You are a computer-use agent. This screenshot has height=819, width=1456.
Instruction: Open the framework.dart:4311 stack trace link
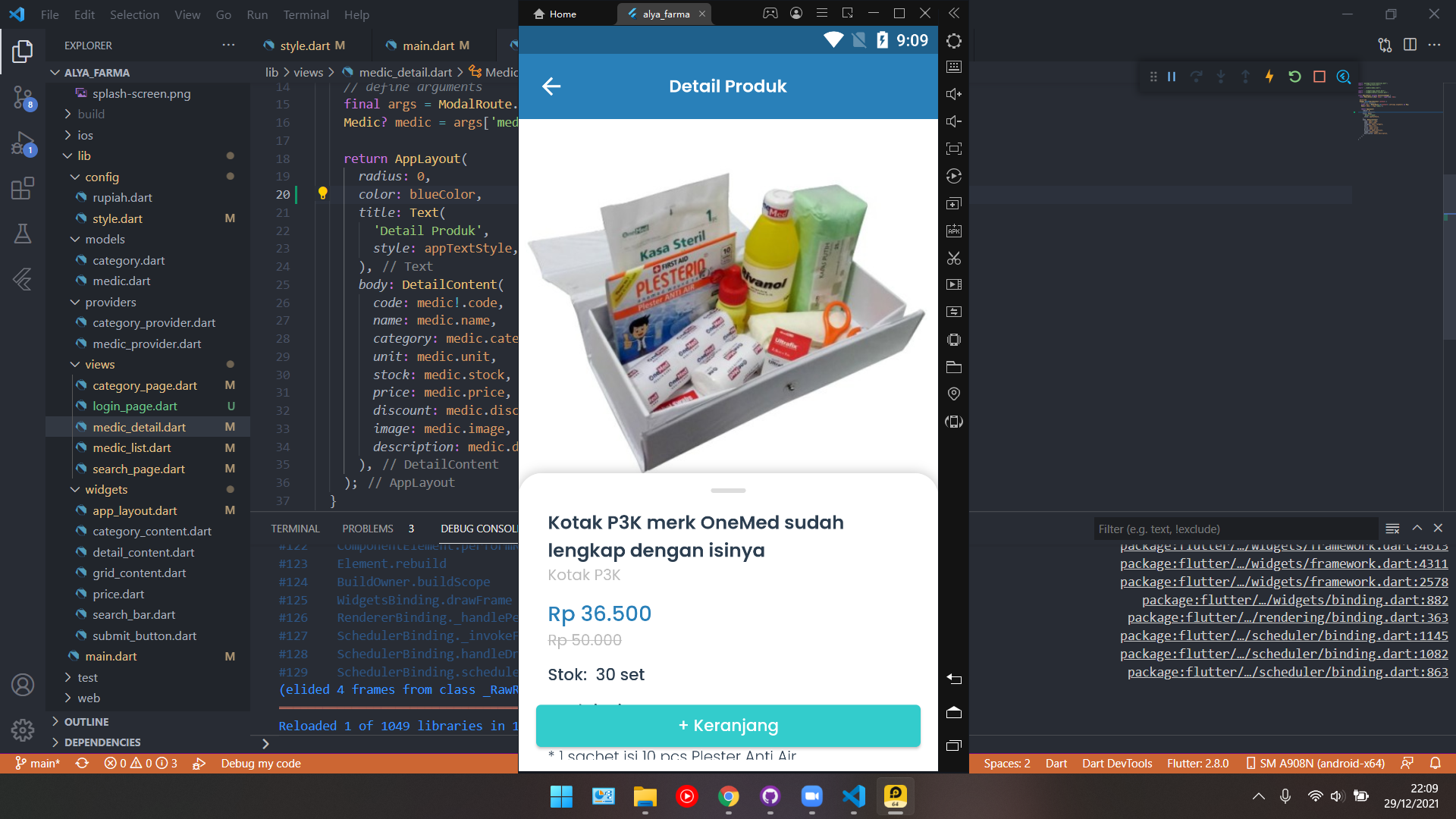pyautogui.click(x=1284, y=563)
